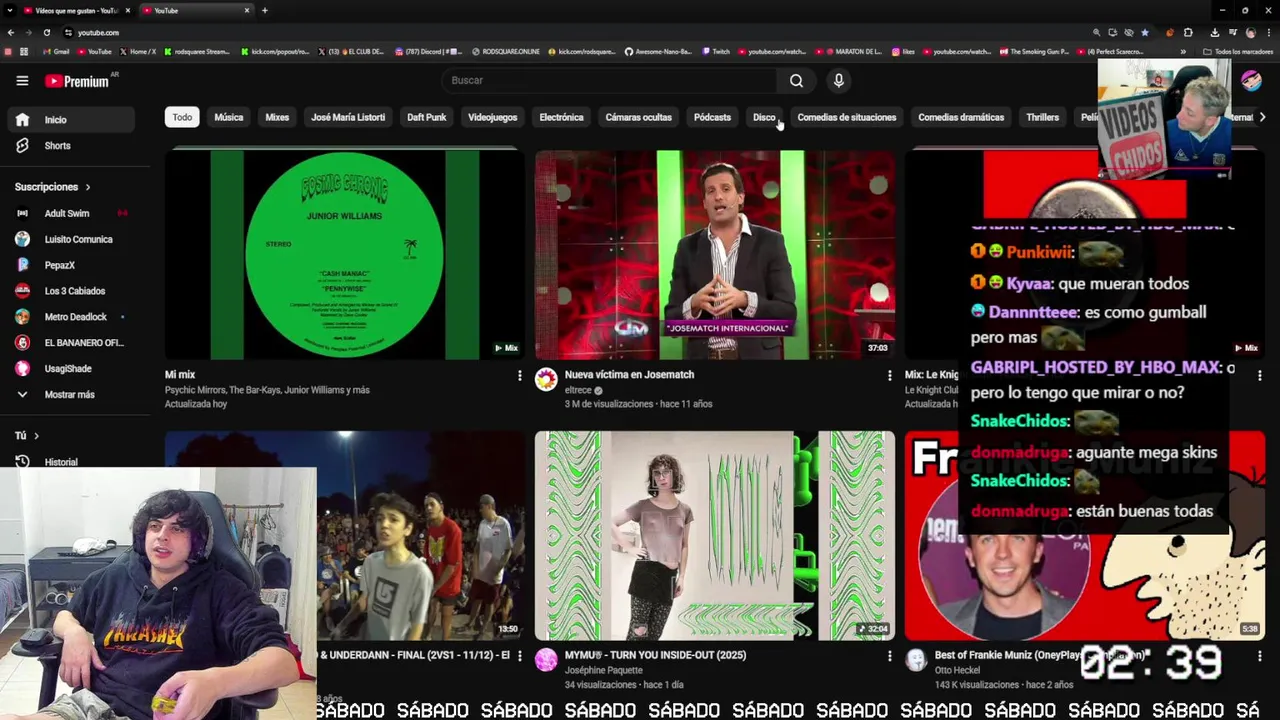
Task: Open Todos los marcadores folder
Action: [1237, 51]
